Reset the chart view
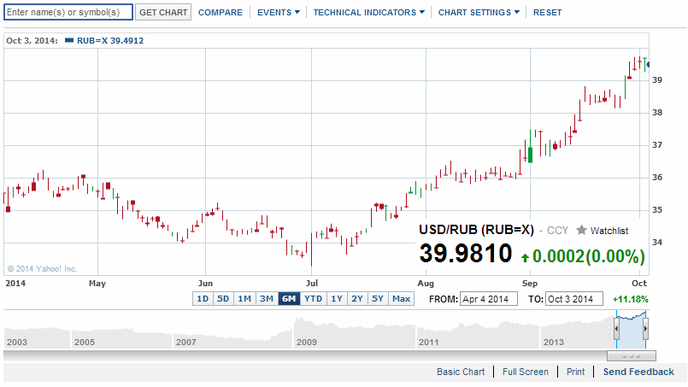 pyautogui.click(x=547, y=12)
